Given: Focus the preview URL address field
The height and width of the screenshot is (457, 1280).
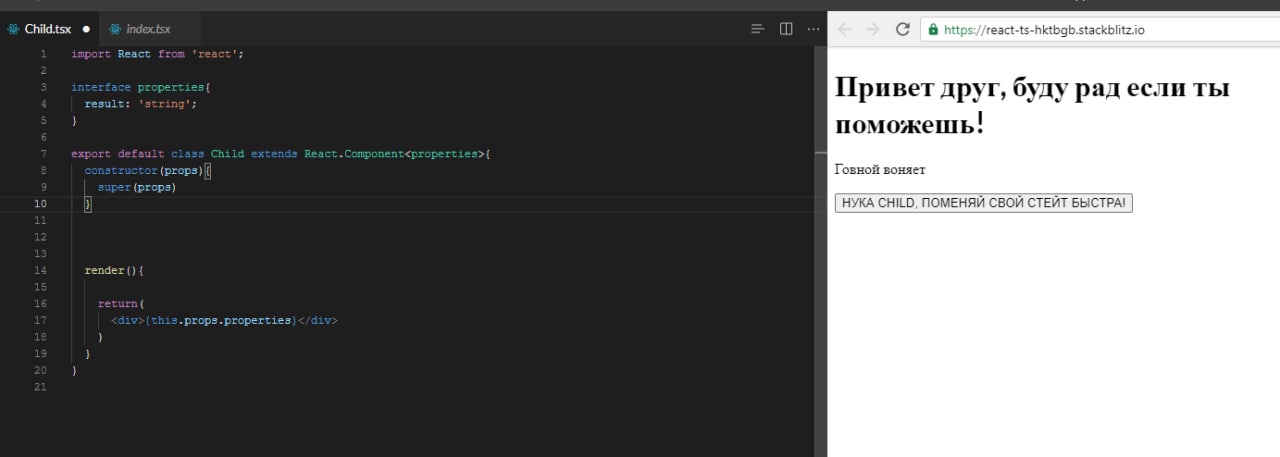Looking at the screenshot, I should tap(1100, 29).
